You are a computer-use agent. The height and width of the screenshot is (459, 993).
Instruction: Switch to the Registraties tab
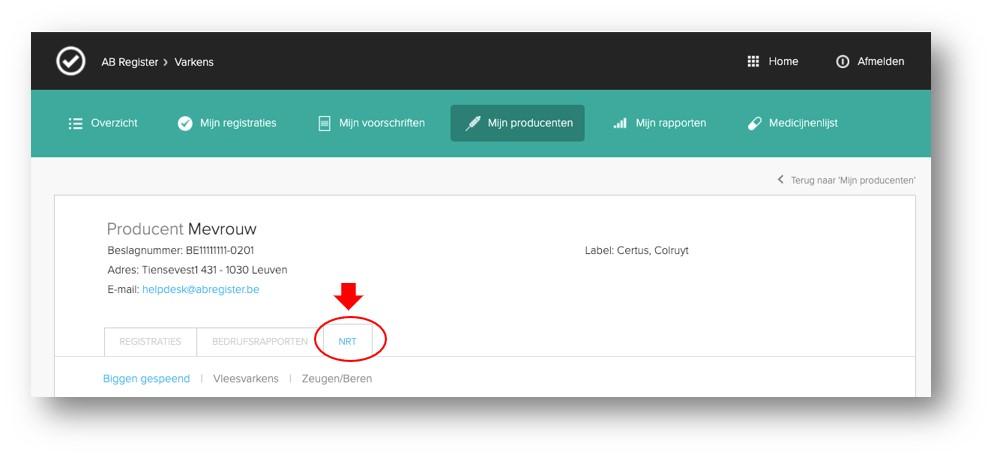pyautogui.click(x=150, y=342)
